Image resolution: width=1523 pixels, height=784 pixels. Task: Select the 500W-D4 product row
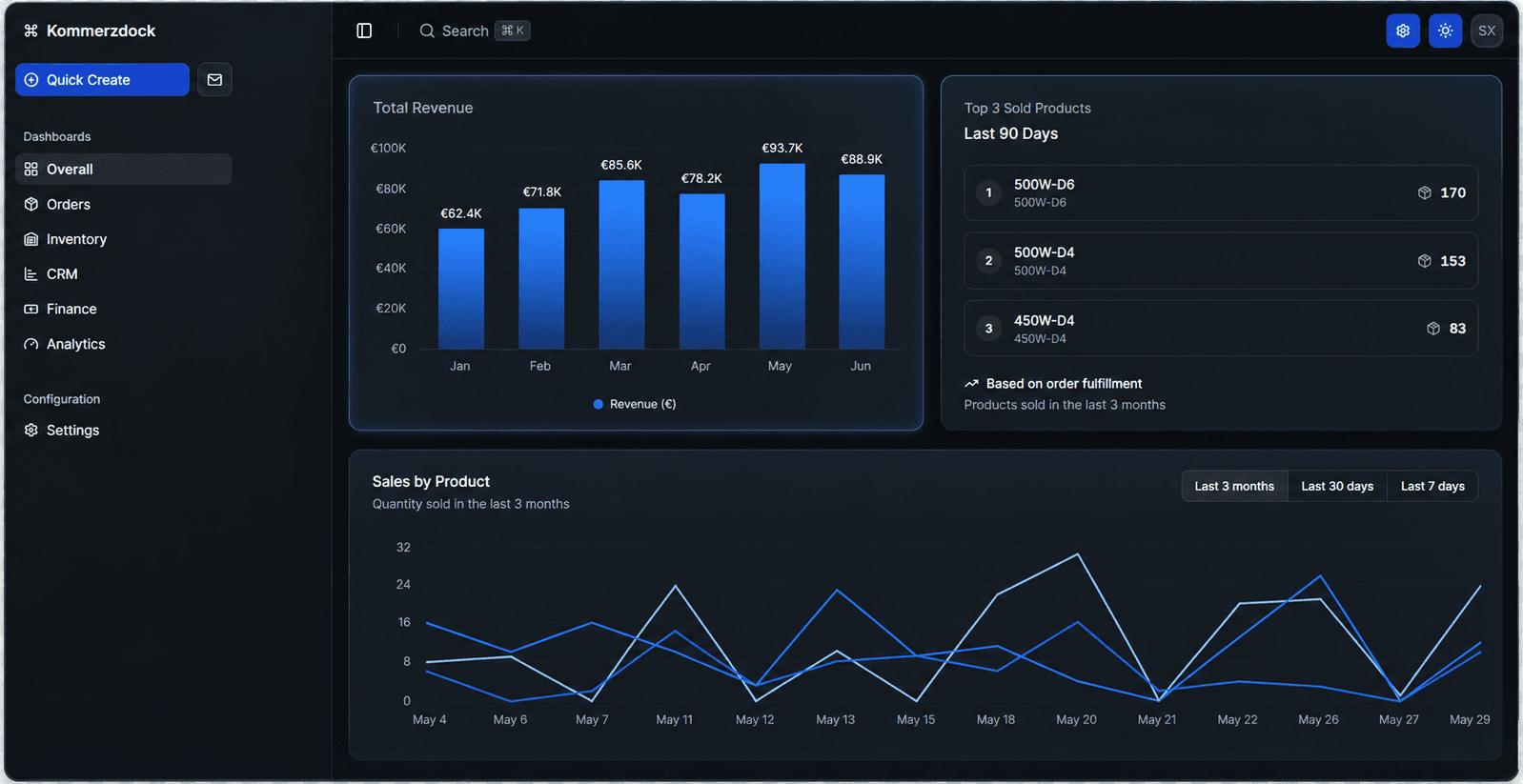(1221, 261)
